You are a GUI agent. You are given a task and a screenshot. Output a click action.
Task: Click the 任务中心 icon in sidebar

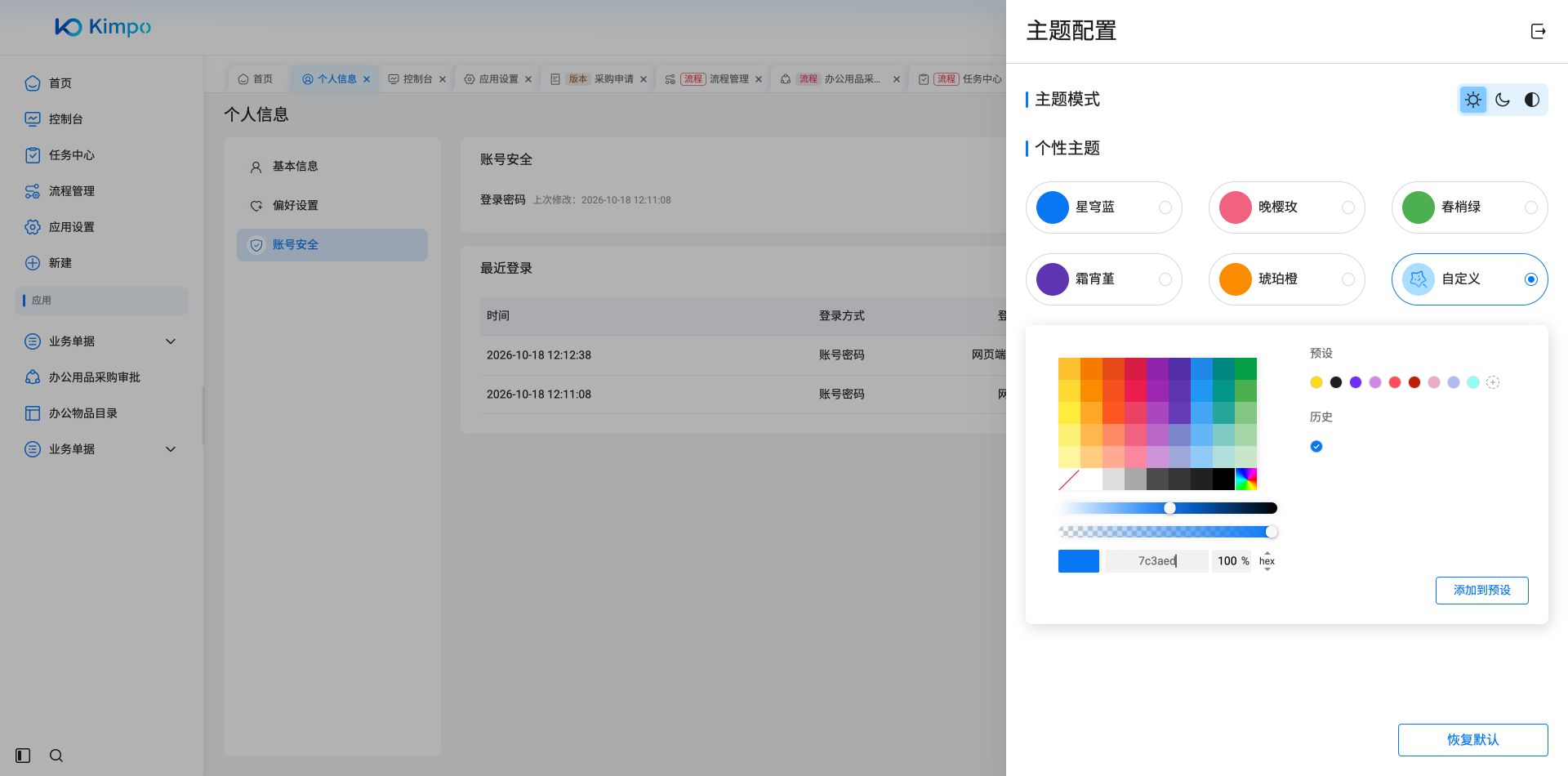pyautogui.click(x=33, y=155)
